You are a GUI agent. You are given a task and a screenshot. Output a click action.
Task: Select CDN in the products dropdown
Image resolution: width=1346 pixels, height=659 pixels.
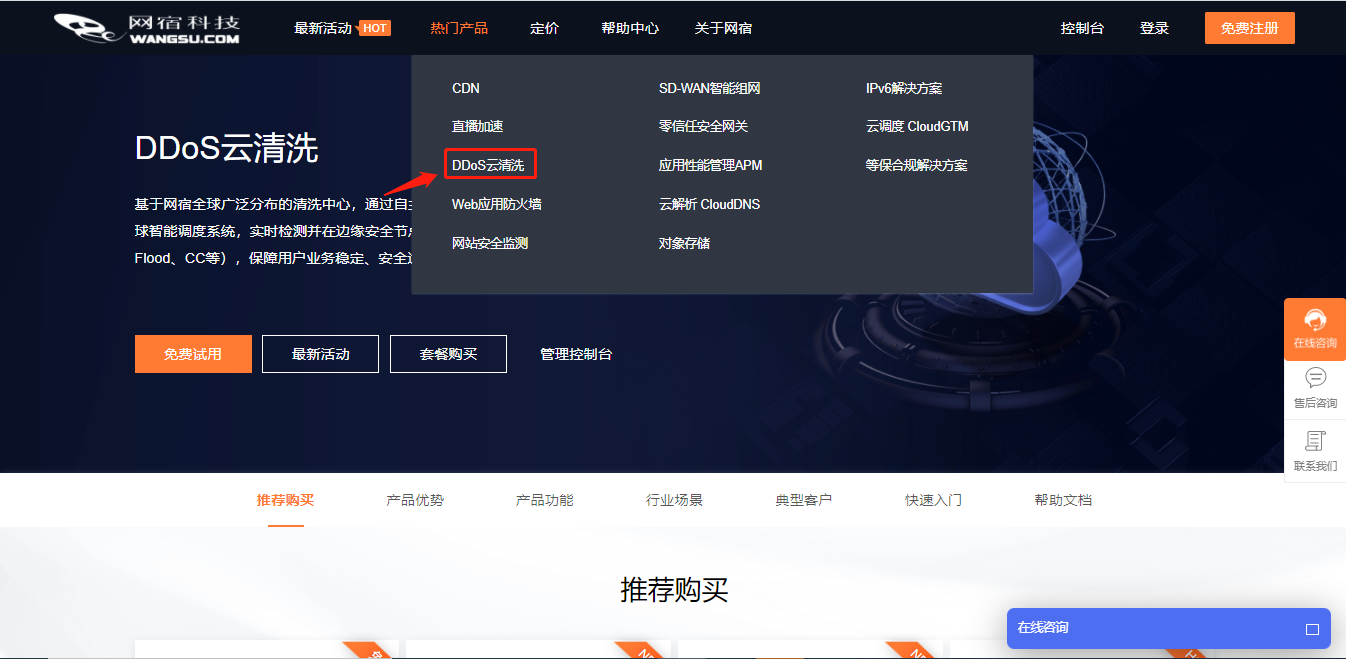(466, 88)
